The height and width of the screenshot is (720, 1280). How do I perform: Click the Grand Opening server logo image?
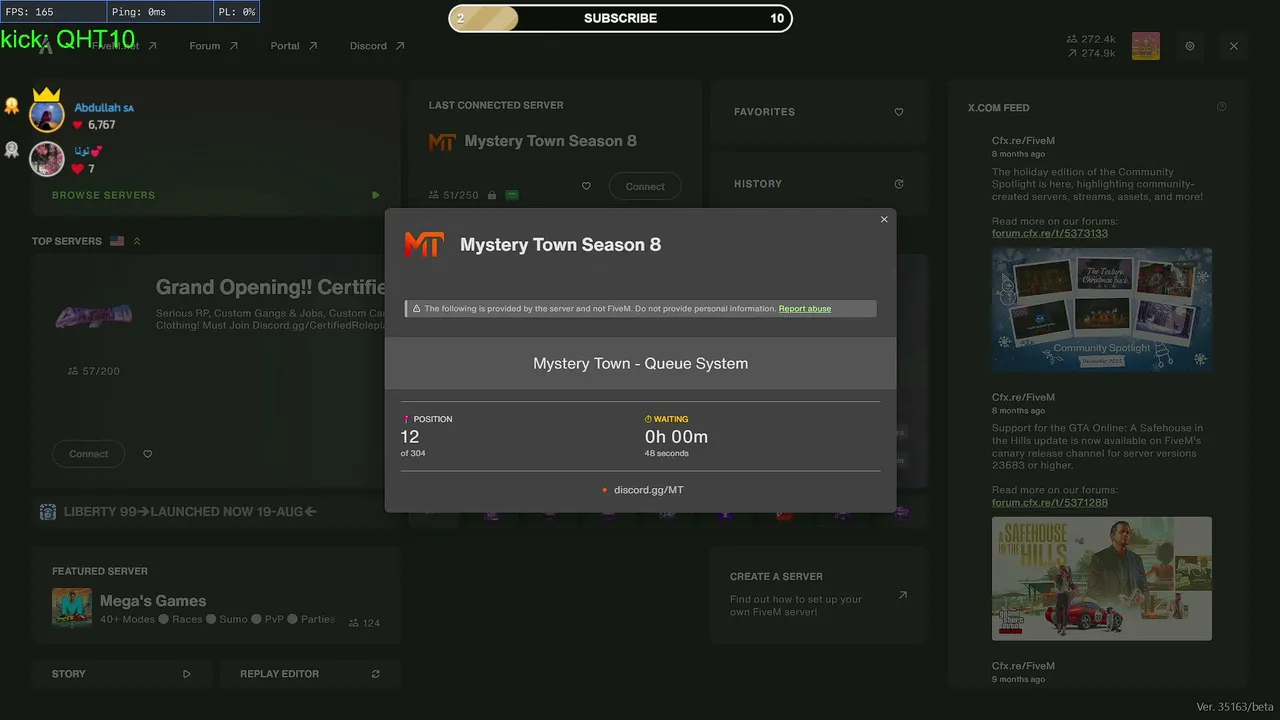(x=94, y=317)
